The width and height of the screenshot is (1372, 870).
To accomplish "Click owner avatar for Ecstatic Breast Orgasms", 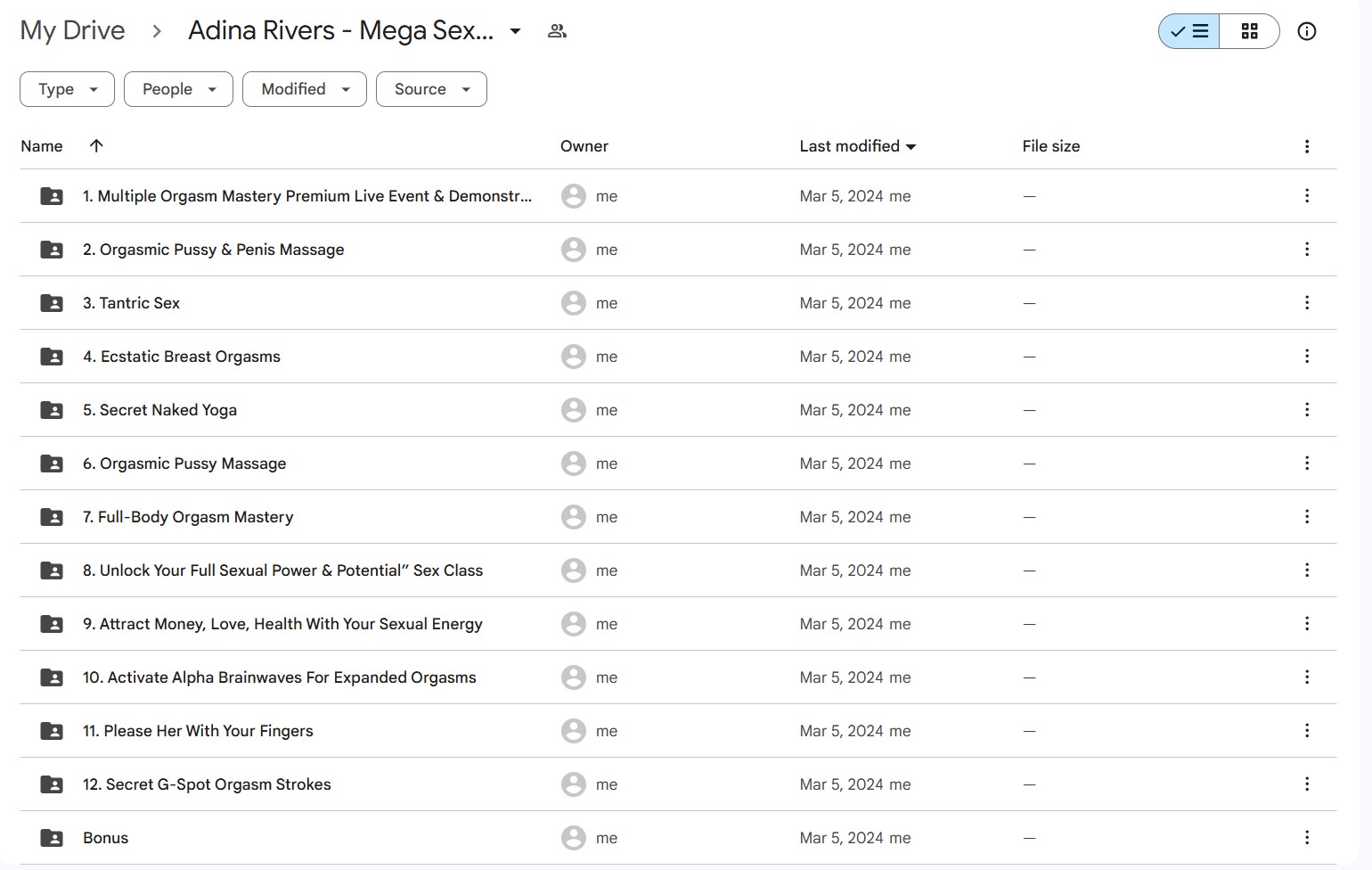I will click(573, 357).
